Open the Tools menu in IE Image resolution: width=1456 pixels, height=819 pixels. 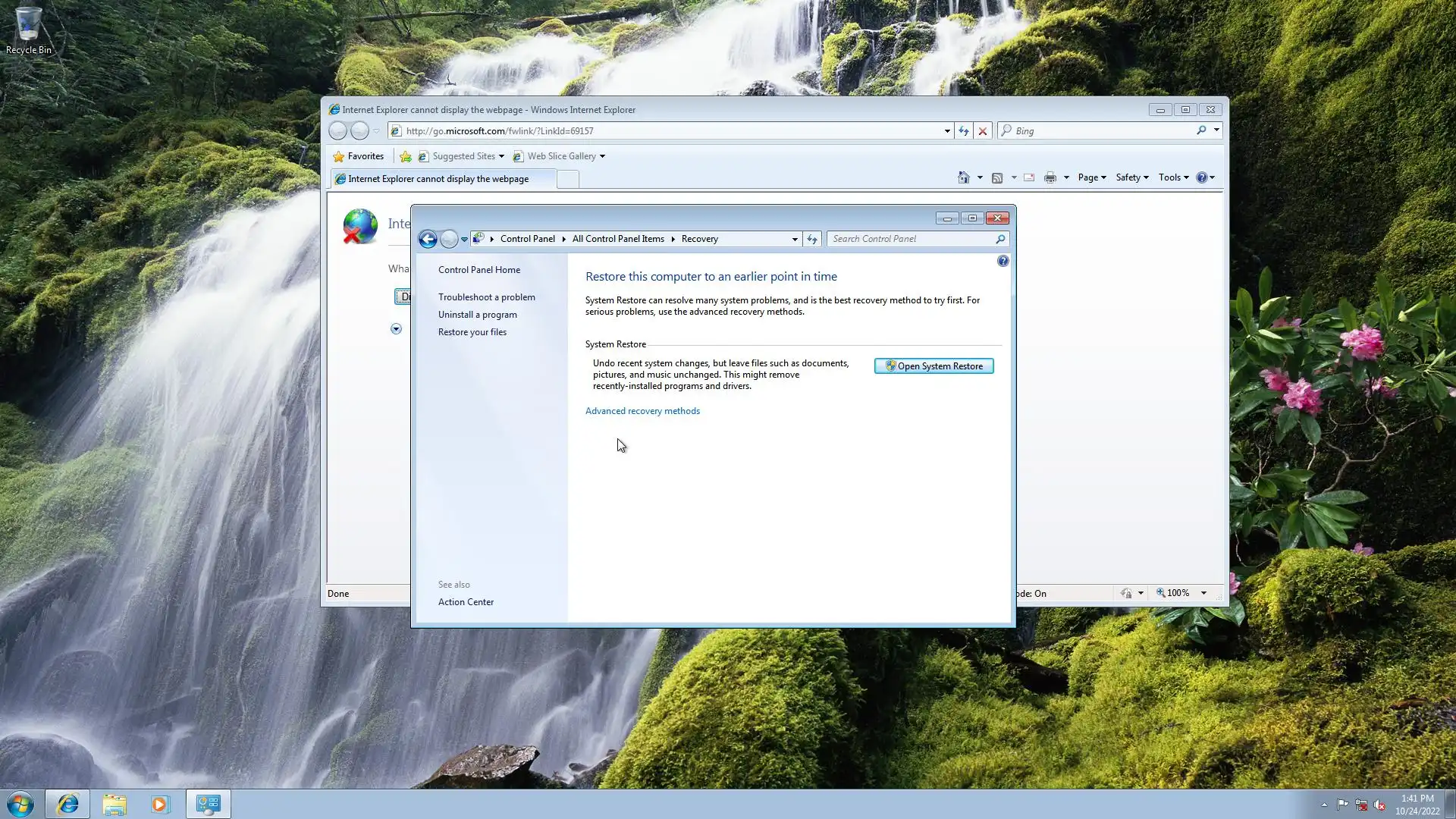click(x=1173, y=177)
